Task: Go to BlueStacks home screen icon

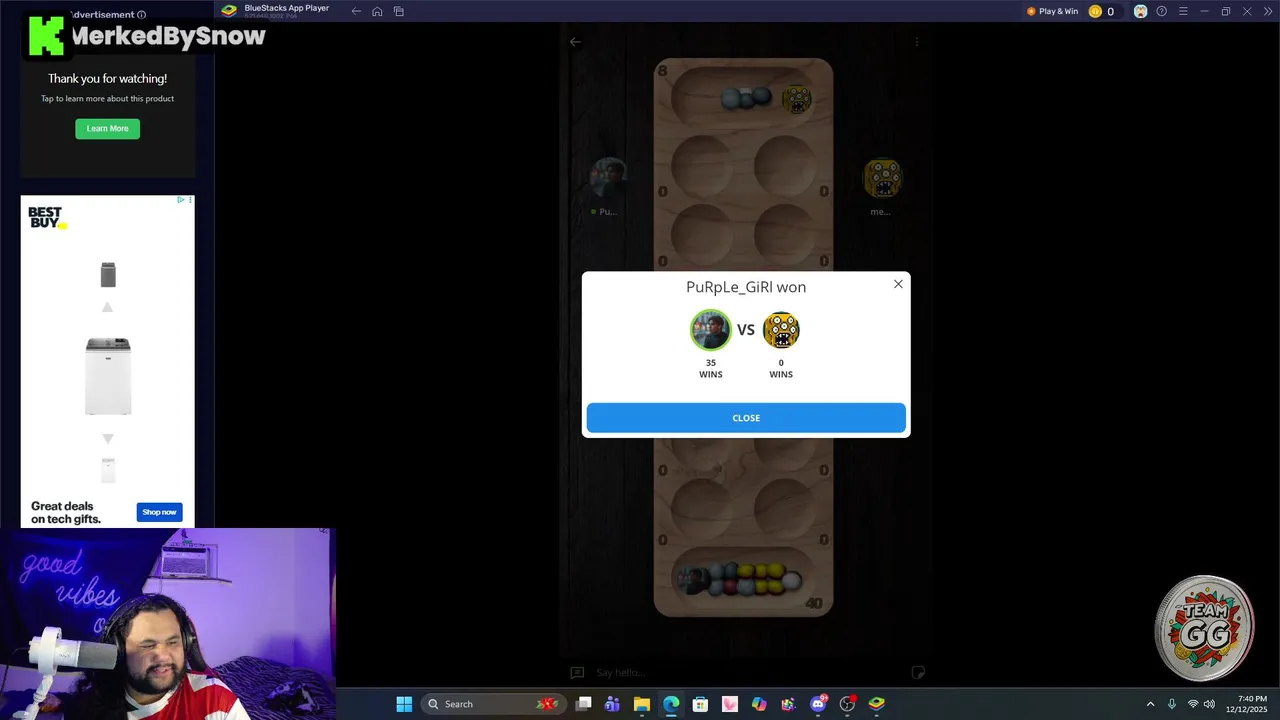Action: [377, 11]
